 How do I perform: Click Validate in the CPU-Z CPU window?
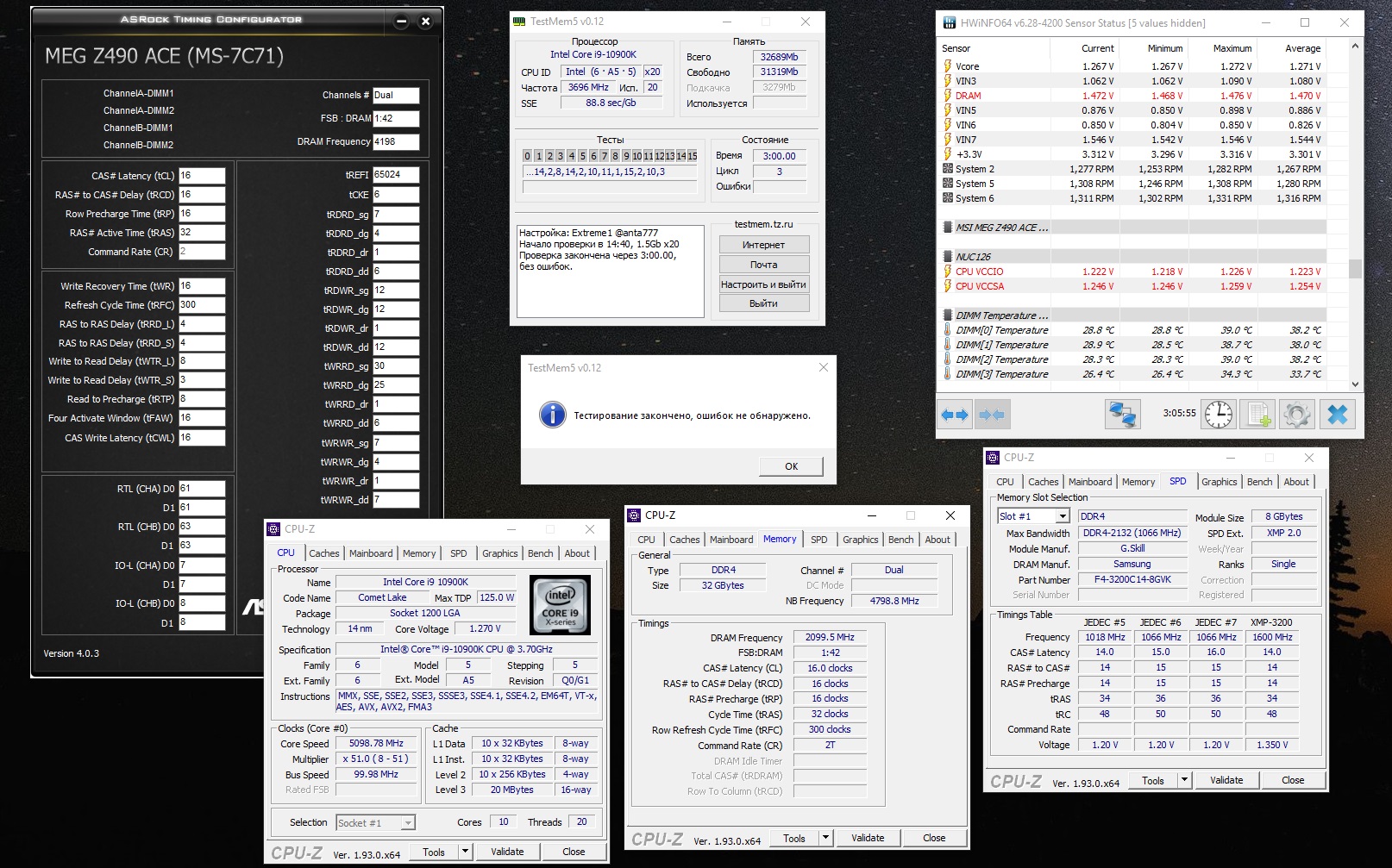click(x=507, y=852)
